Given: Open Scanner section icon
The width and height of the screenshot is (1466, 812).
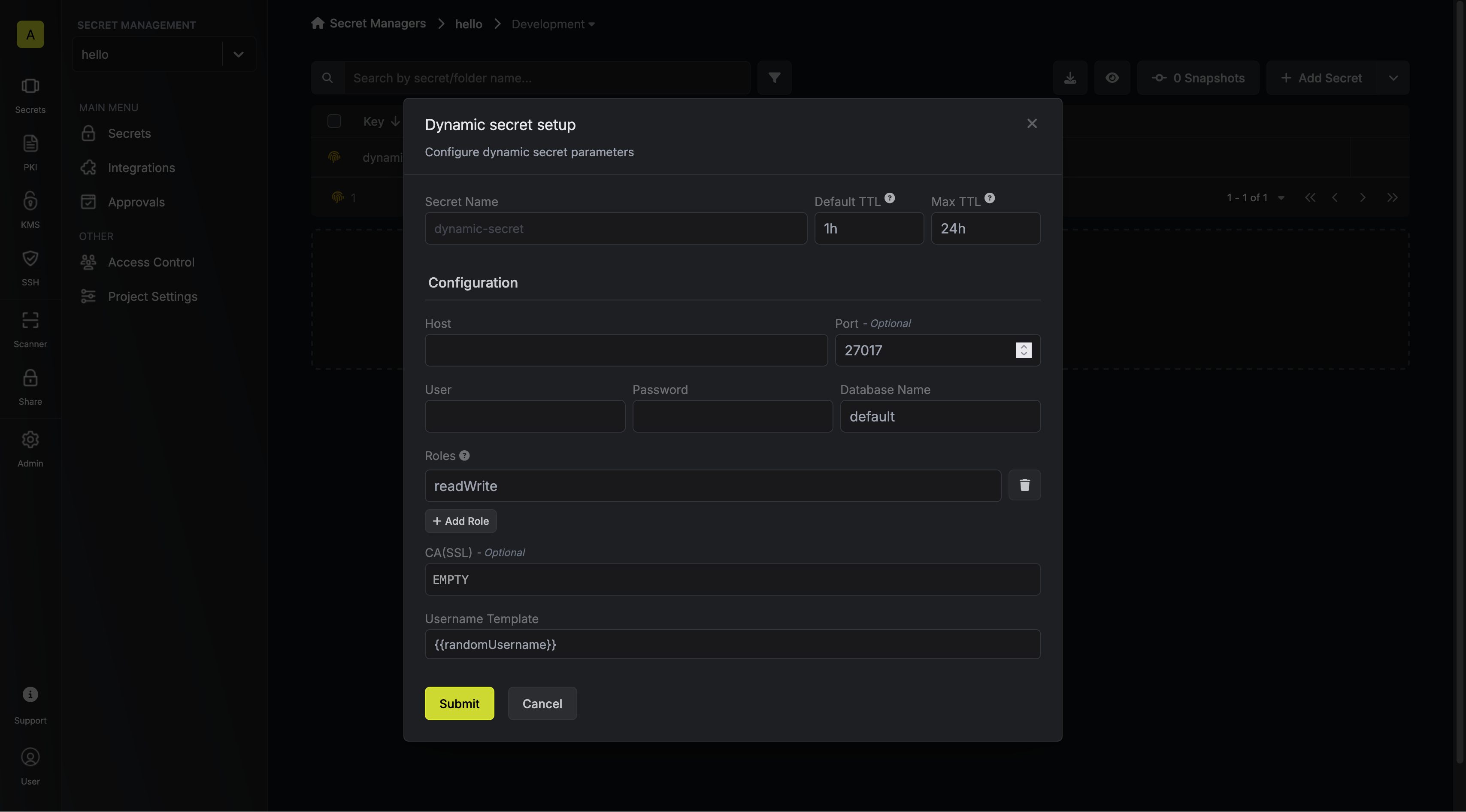Looking at the screenshot, I should [30, 330].
